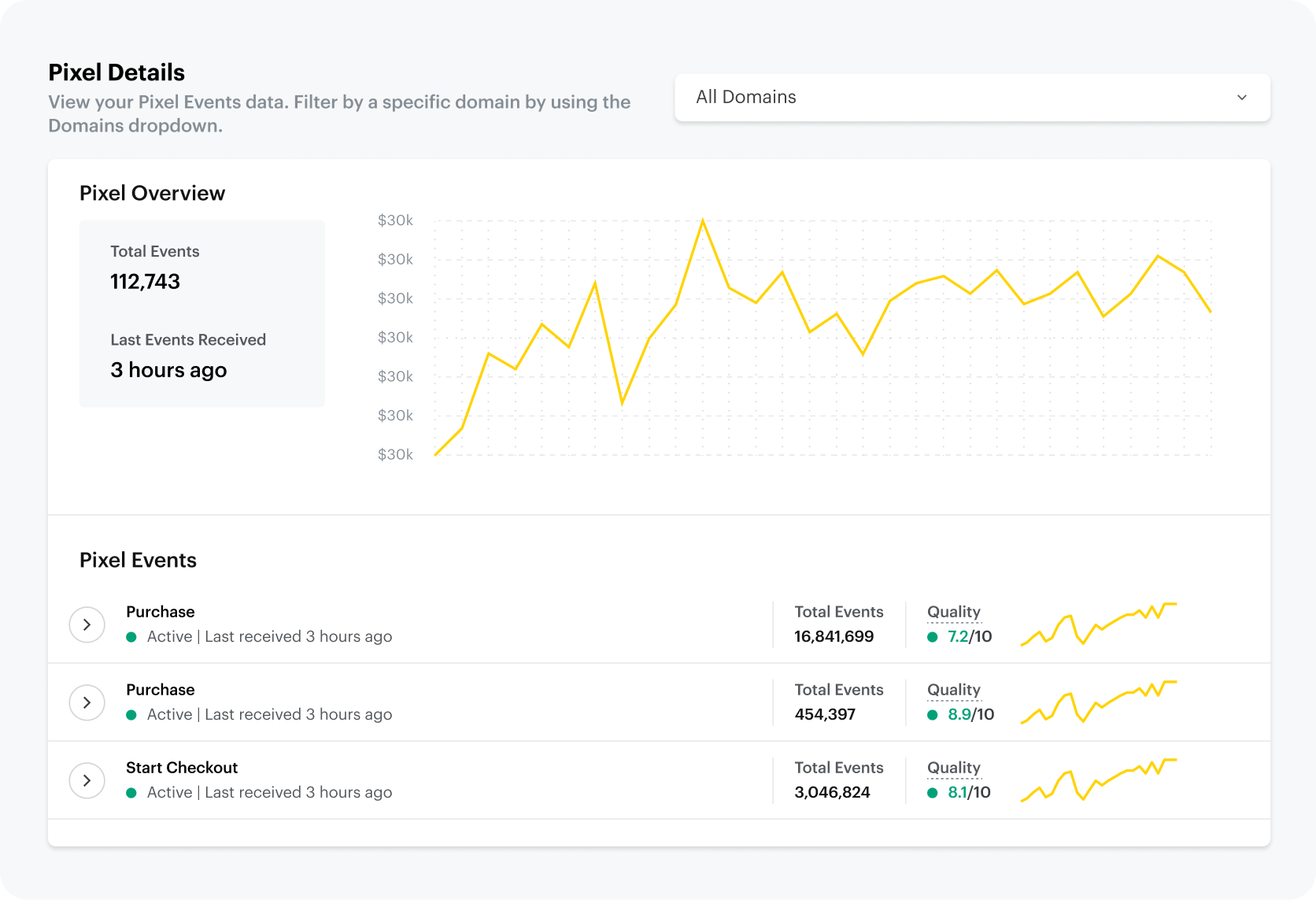Image resolution: width=1316 pixels, height=900 pixels.
Task: Open the sparkline chart in the 8.9/10 row
Action: click(x=1098, y=702)
